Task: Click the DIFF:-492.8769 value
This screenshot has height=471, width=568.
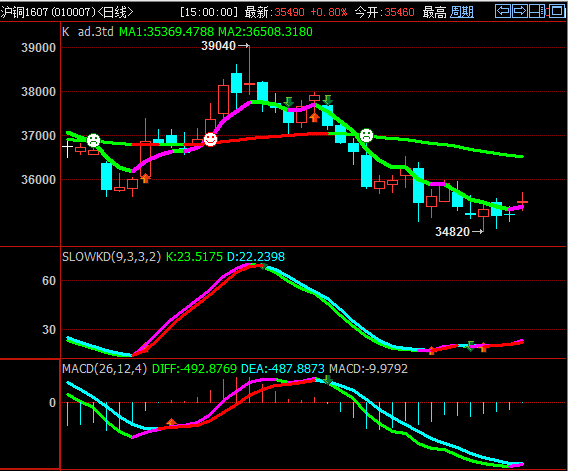Action: coord(194,369)
